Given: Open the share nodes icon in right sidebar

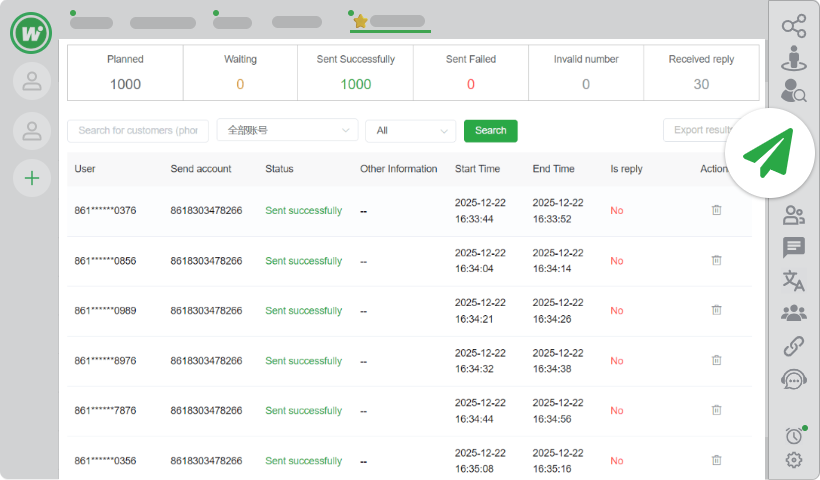Looking at the screenshot, I should click(x=793, y=26).
